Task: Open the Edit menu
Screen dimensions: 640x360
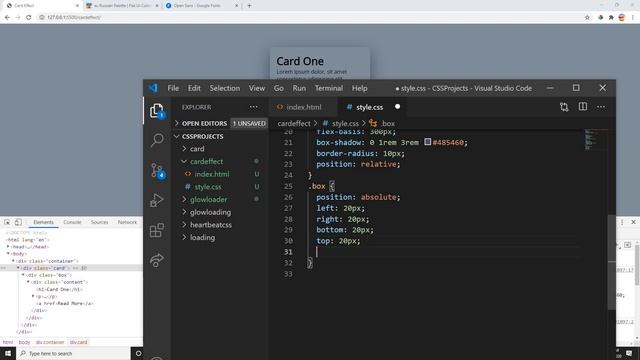Action: coord(194,88)
